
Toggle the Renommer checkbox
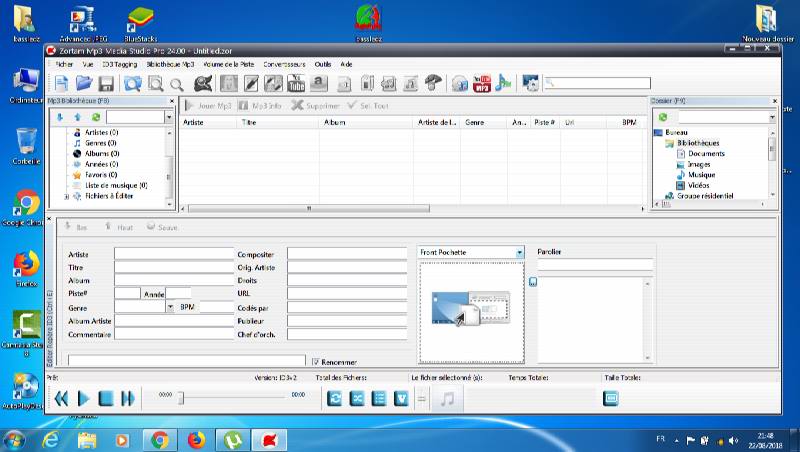(x=315, y=362)
